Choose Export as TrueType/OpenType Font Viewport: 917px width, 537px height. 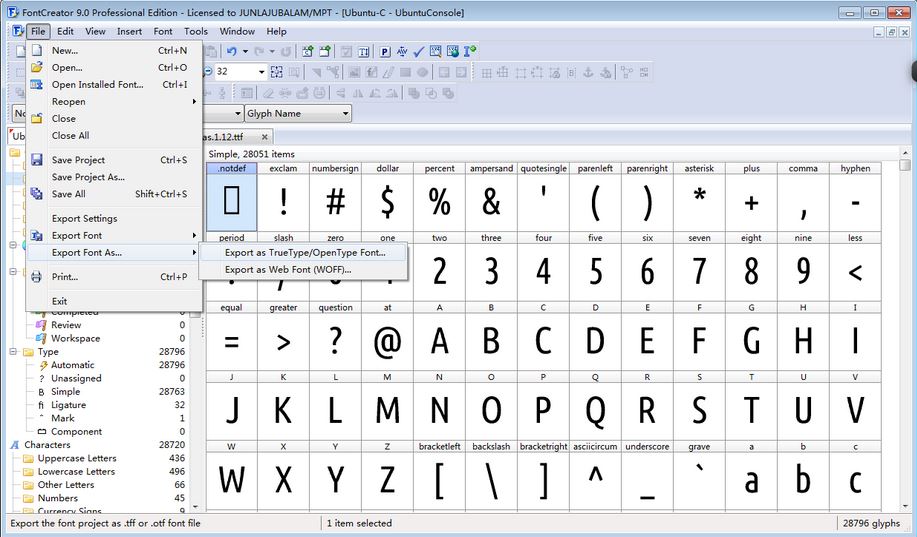pos(304,253)
